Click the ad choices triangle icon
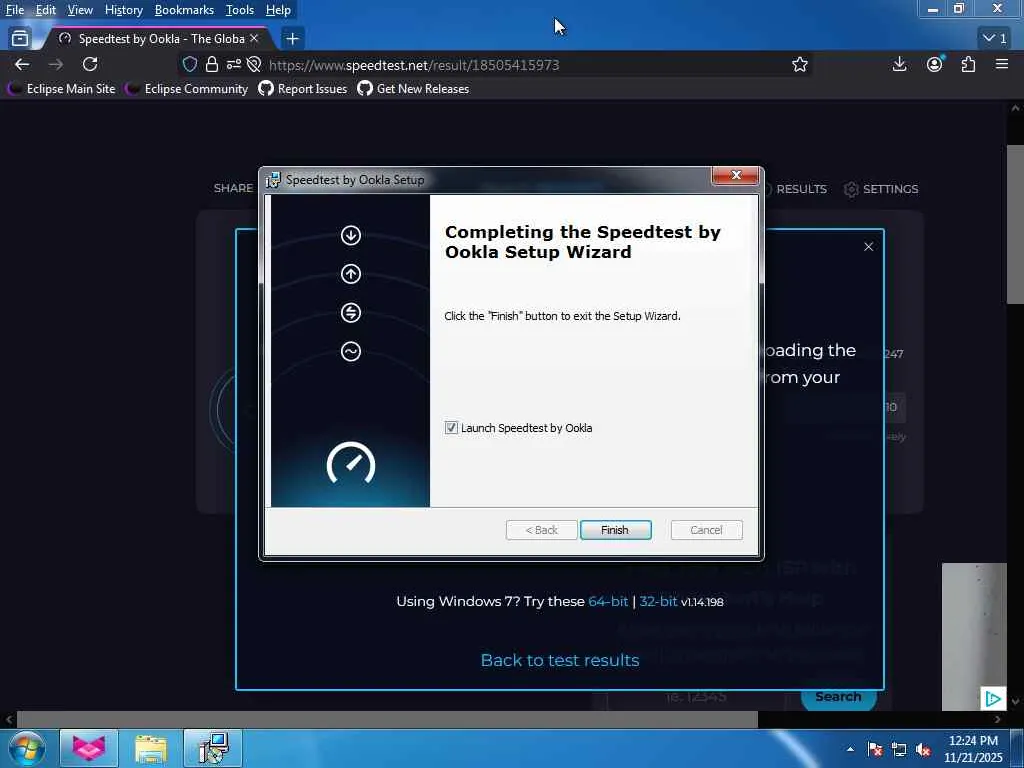1024x768 pixels. click(993, 699)
